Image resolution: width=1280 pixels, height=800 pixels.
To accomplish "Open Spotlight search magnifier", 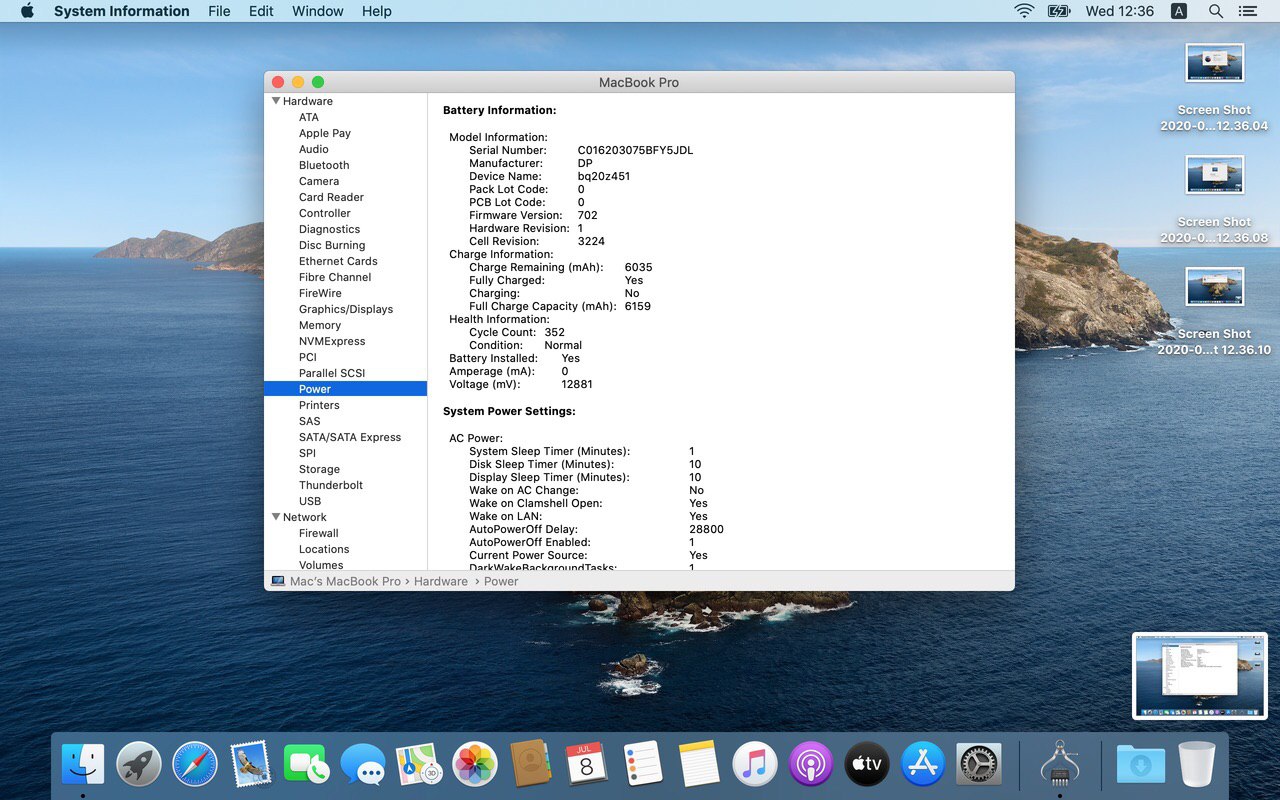I will pyautogui.click(x=1216, y=11).
